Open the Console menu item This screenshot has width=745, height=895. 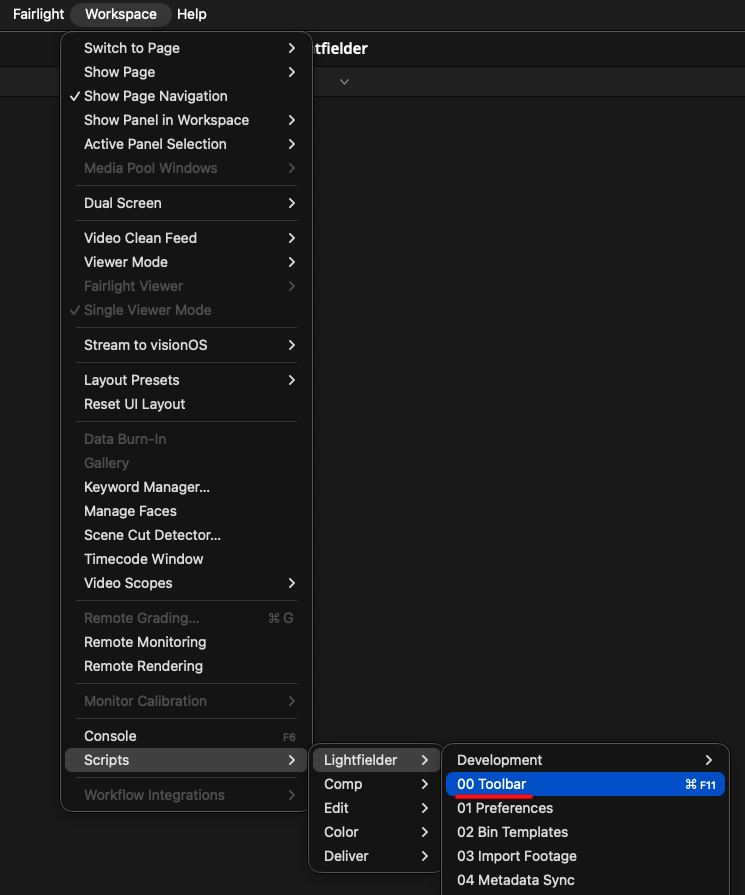click(x=186, y=736)
